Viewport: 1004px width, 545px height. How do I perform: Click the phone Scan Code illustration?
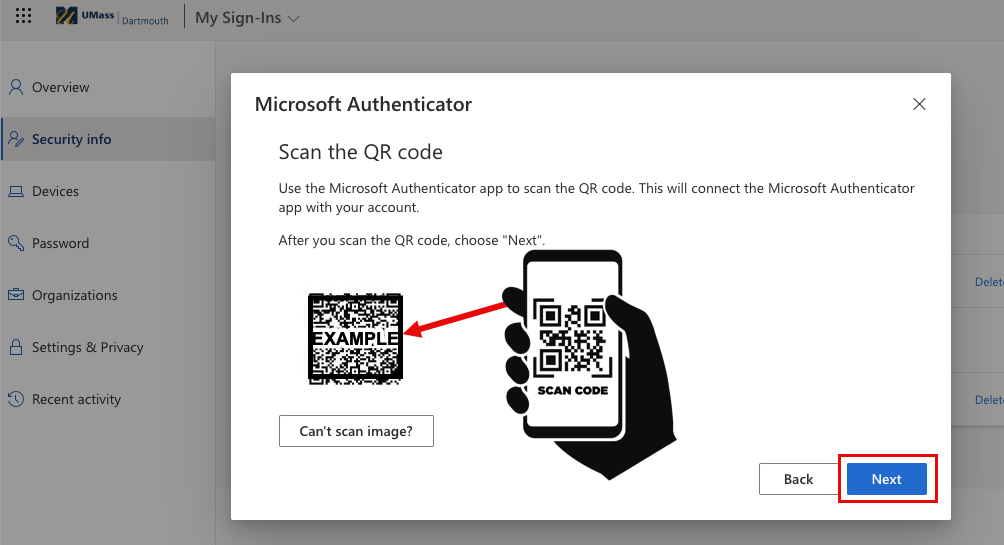coord(573,350)
